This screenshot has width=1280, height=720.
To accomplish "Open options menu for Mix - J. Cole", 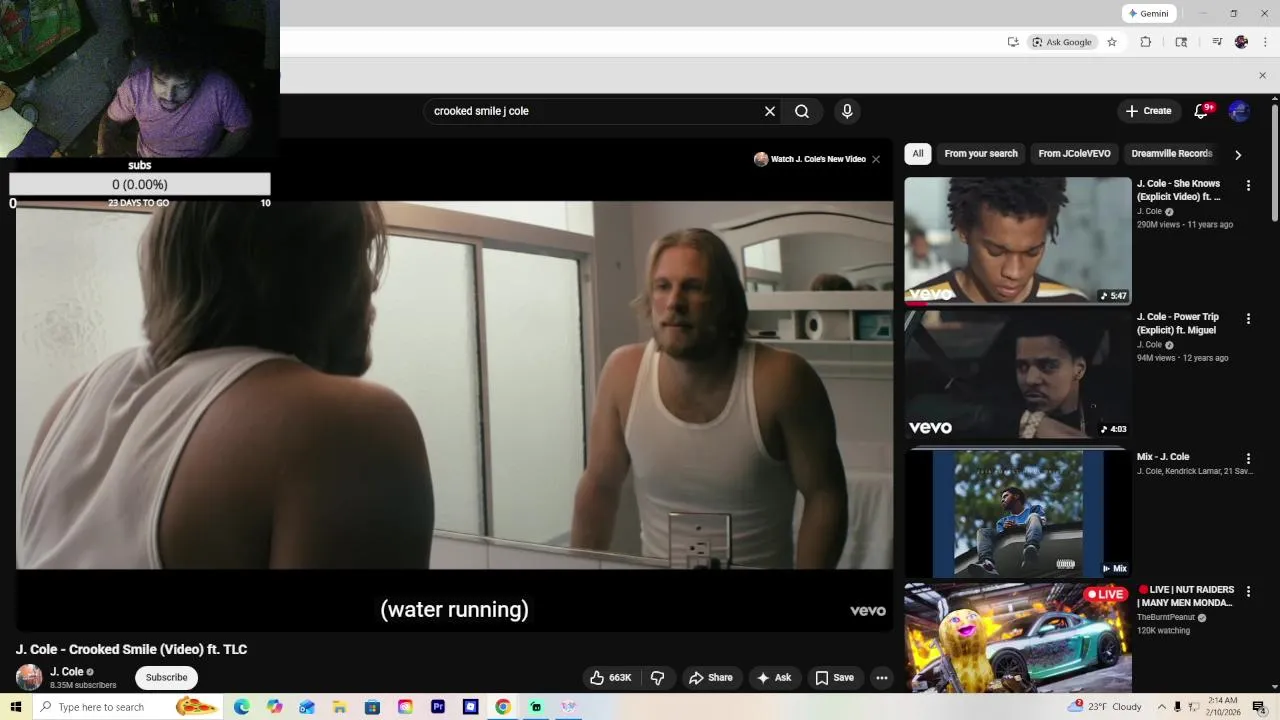I will pyautogui.click(x=1248, y=459).
